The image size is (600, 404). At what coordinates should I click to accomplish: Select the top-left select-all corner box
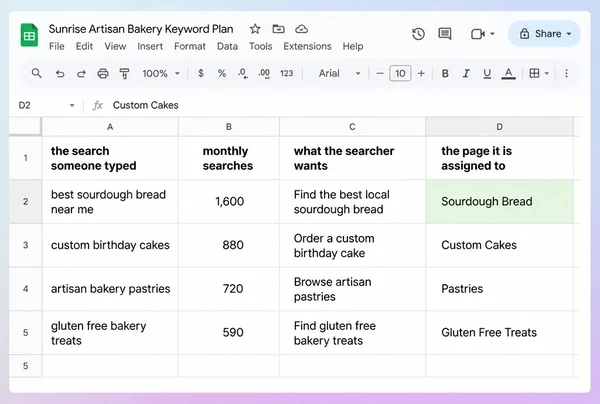(x=25, y=127)
